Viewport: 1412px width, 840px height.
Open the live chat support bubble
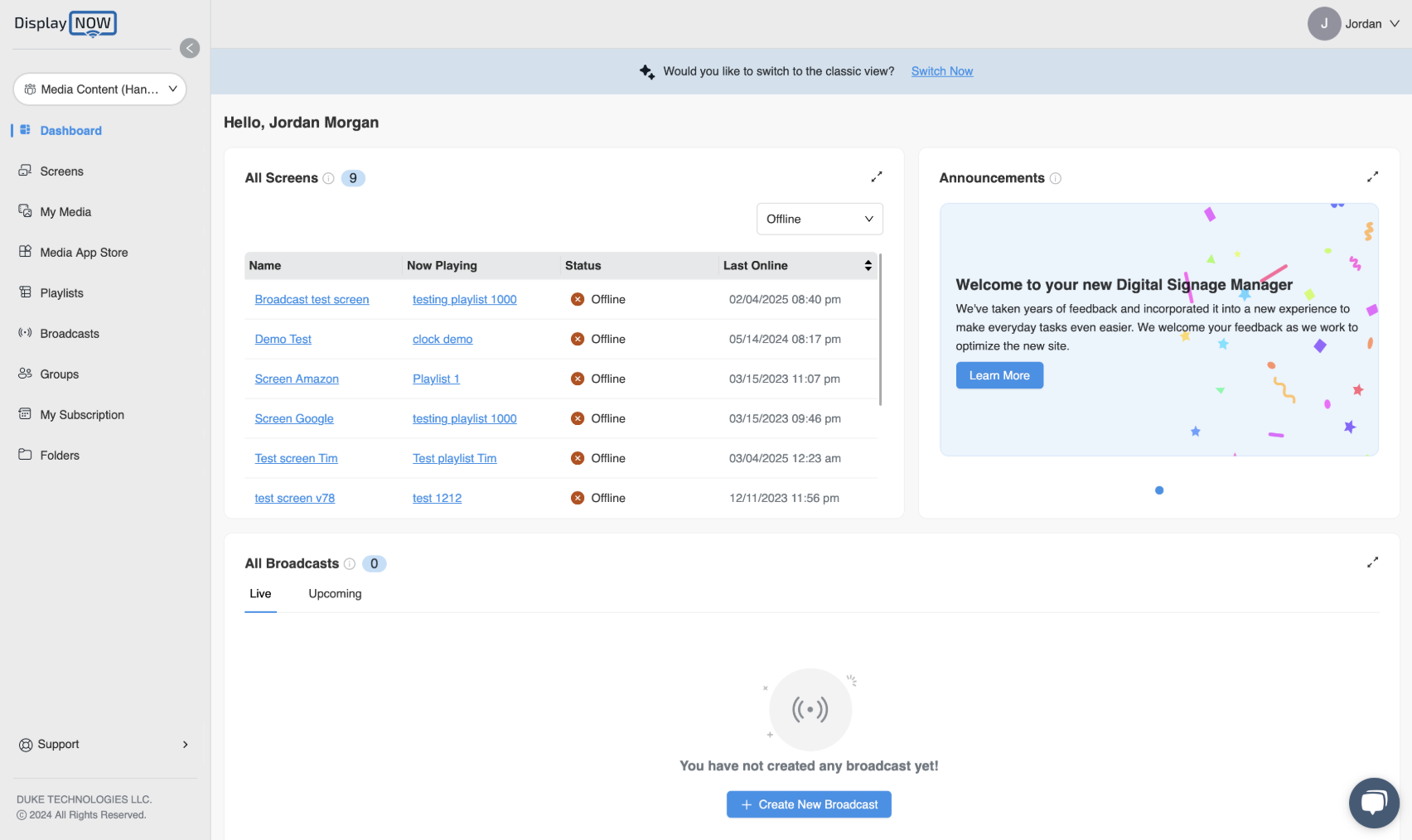click(x=1373, y=803)
